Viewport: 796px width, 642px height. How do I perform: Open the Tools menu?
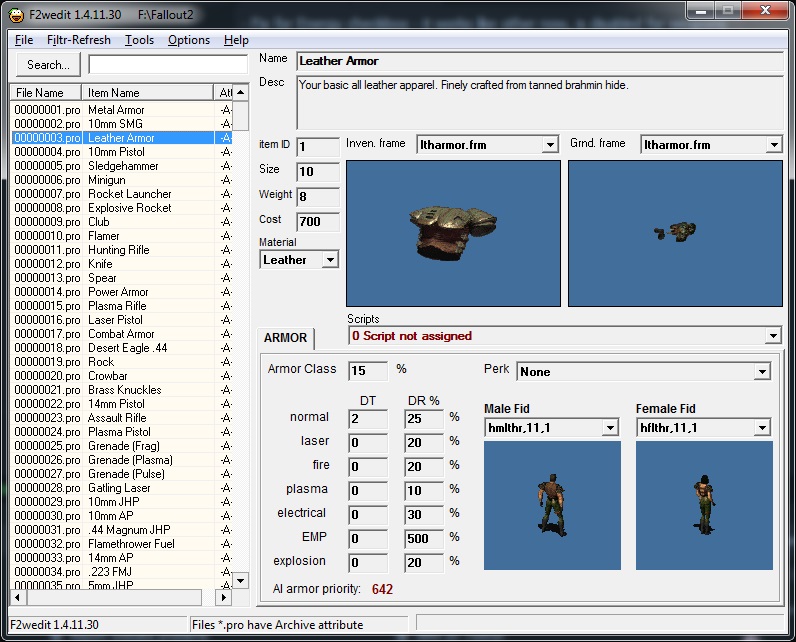(x=139, y=40)
